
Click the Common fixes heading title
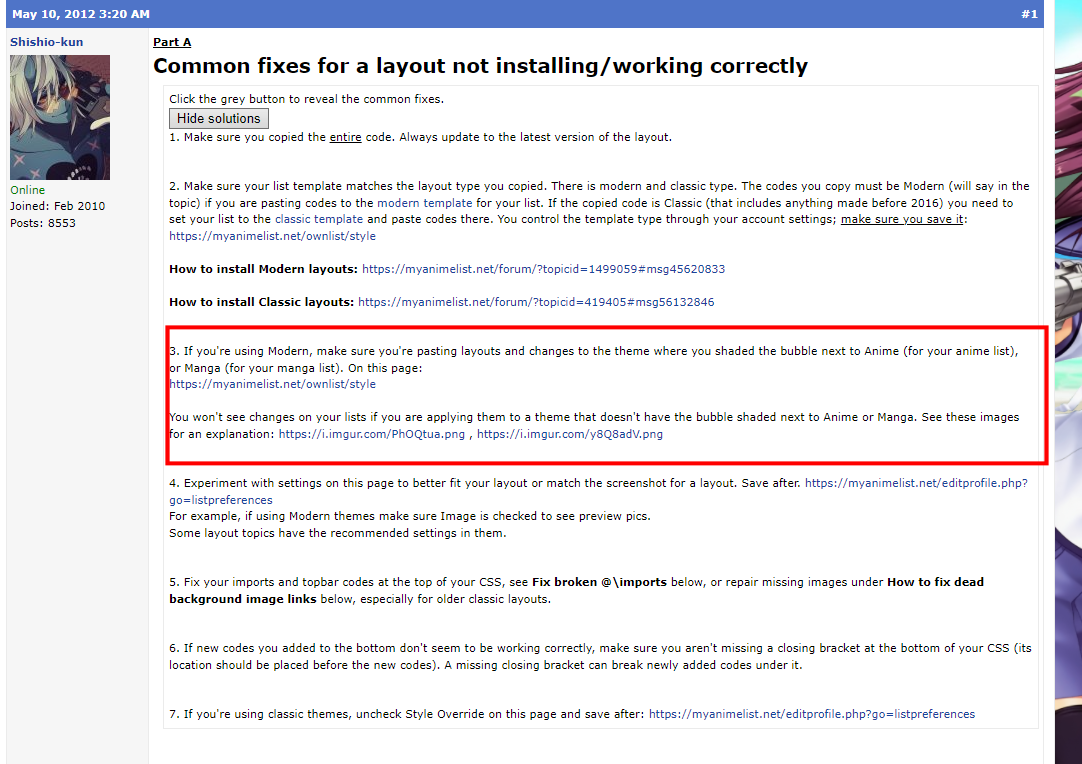[x=480, y=67]
